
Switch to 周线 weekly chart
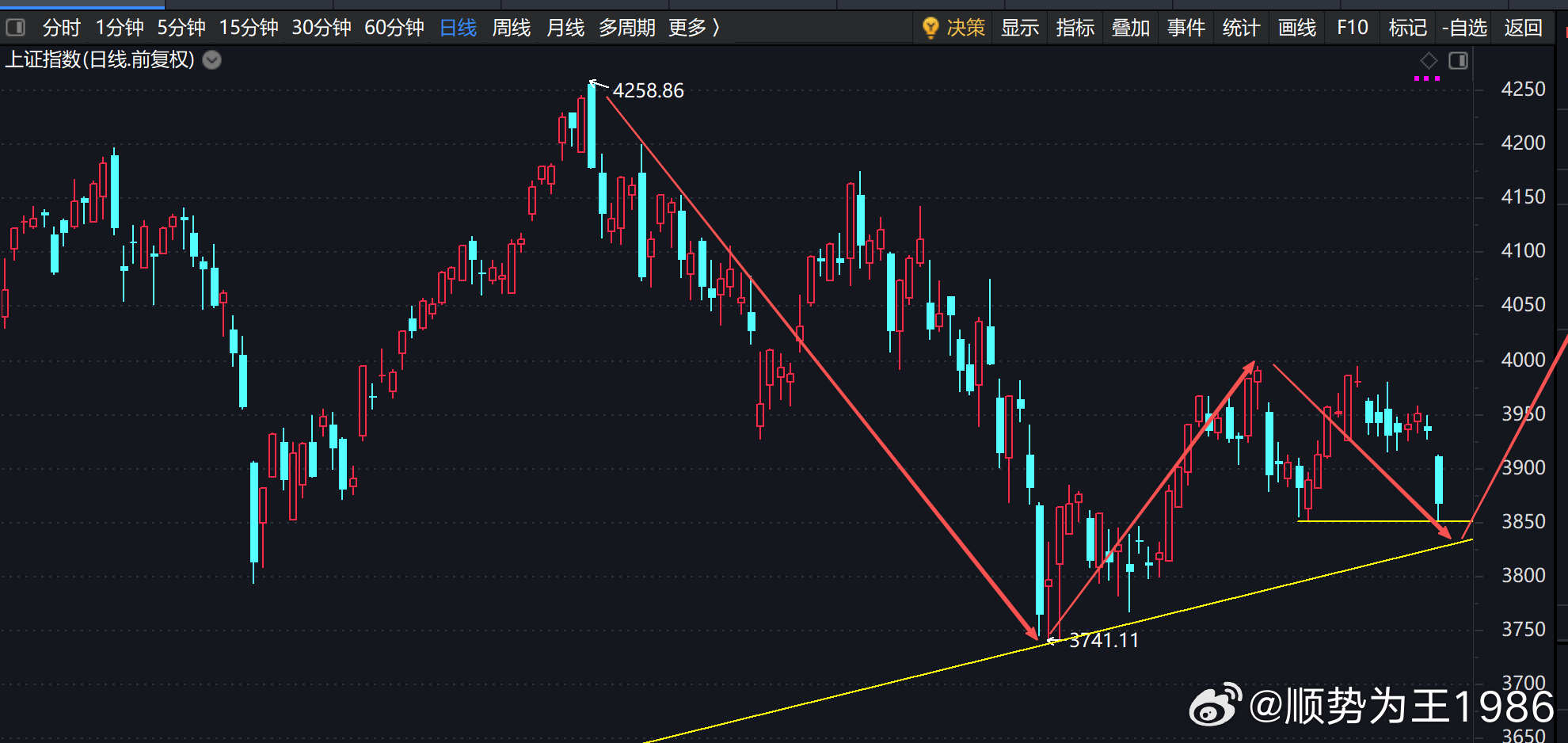(x=512, y=29)
